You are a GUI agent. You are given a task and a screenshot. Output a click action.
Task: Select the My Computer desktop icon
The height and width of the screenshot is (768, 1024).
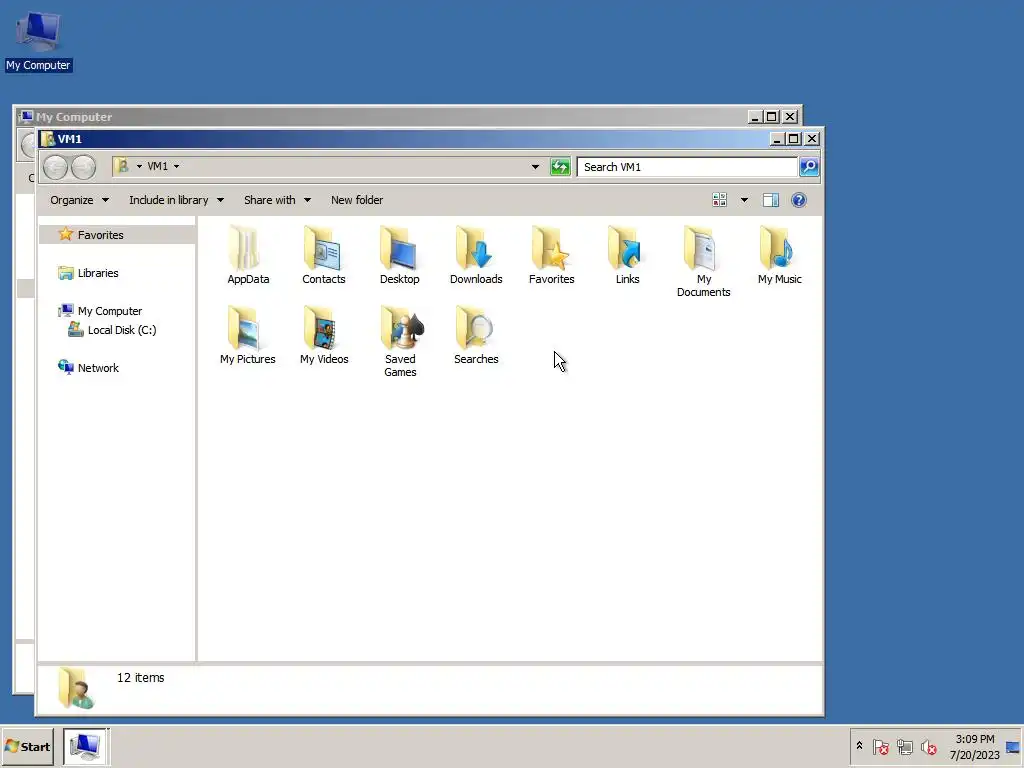38,41
